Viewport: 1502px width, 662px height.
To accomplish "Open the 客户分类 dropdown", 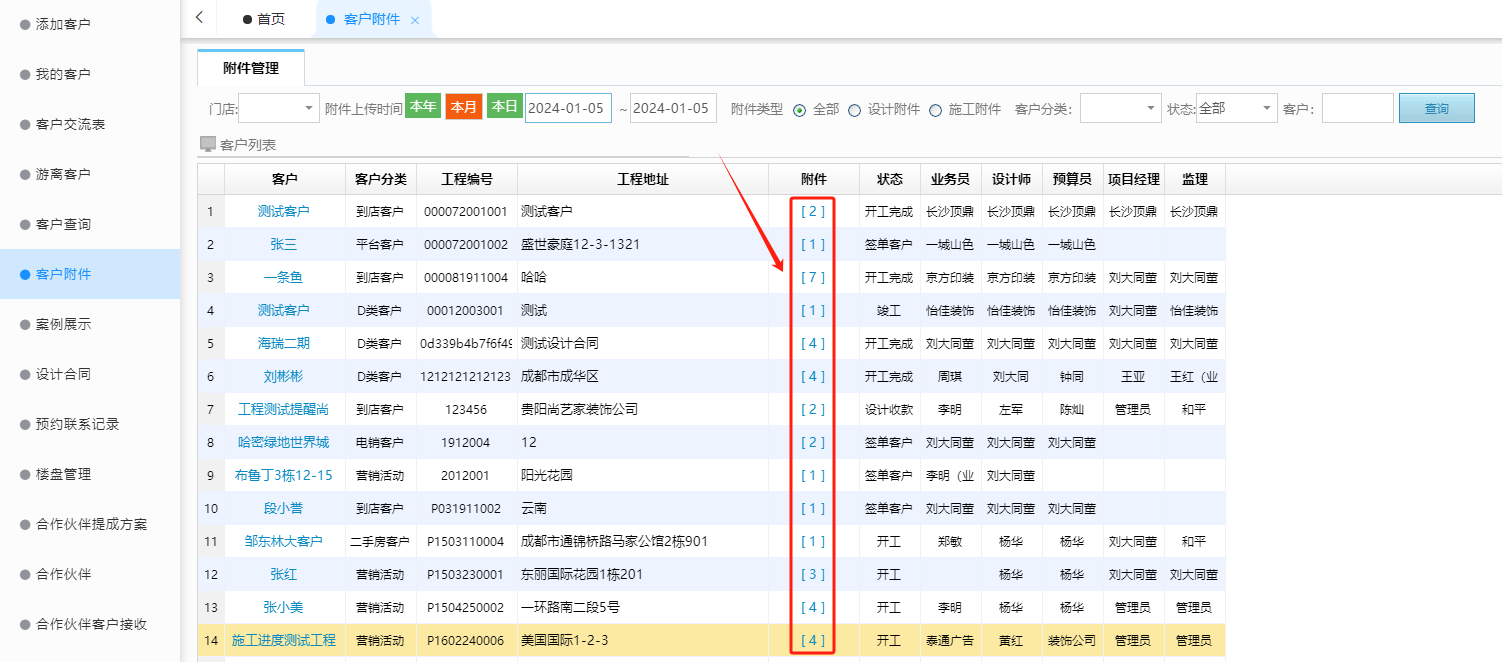I will tap(1120, 110).
